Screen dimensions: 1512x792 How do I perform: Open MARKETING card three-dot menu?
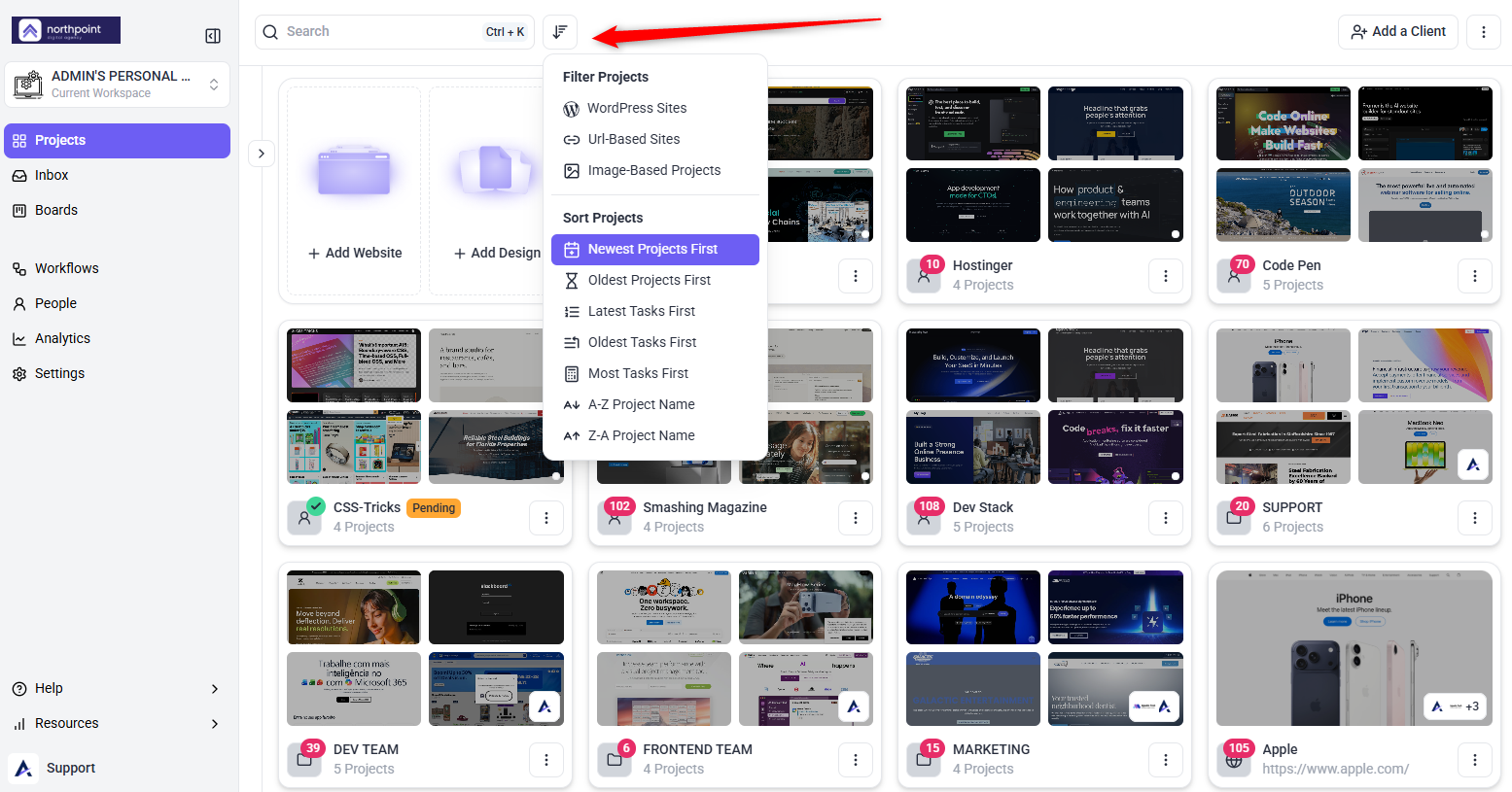click(x=1166, y=760)
